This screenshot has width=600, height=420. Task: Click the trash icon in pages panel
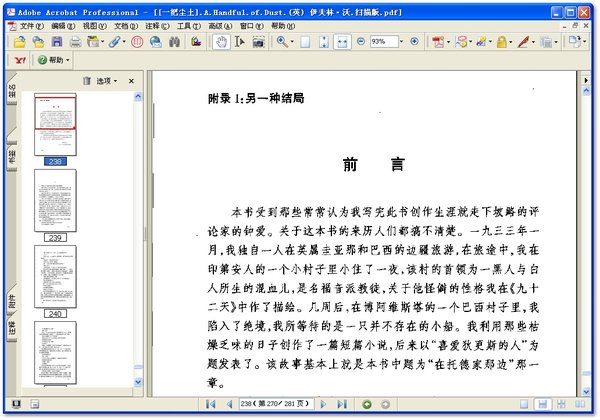click(87, 81)
